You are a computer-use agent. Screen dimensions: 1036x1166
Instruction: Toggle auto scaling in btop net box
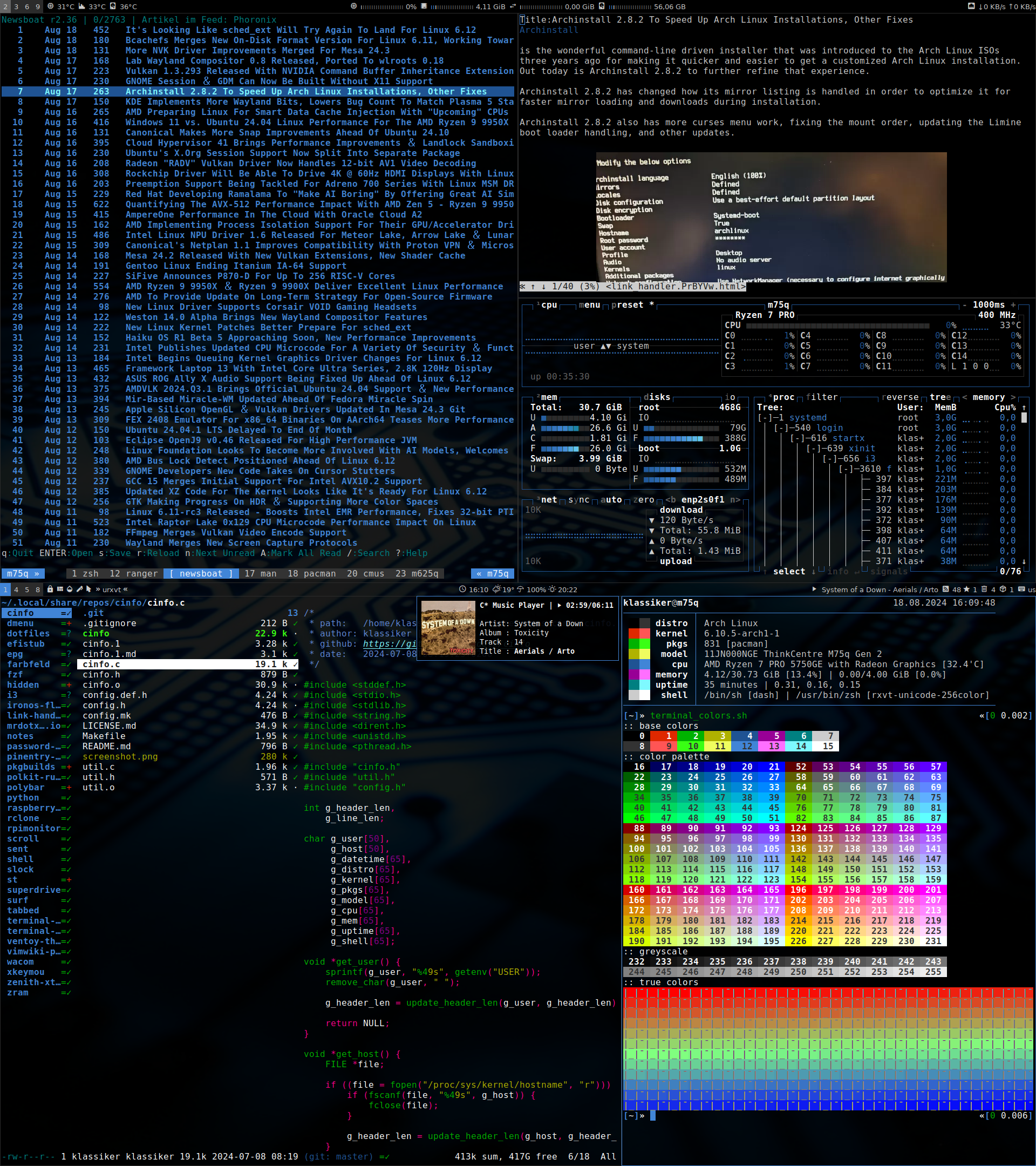[611, 500]
